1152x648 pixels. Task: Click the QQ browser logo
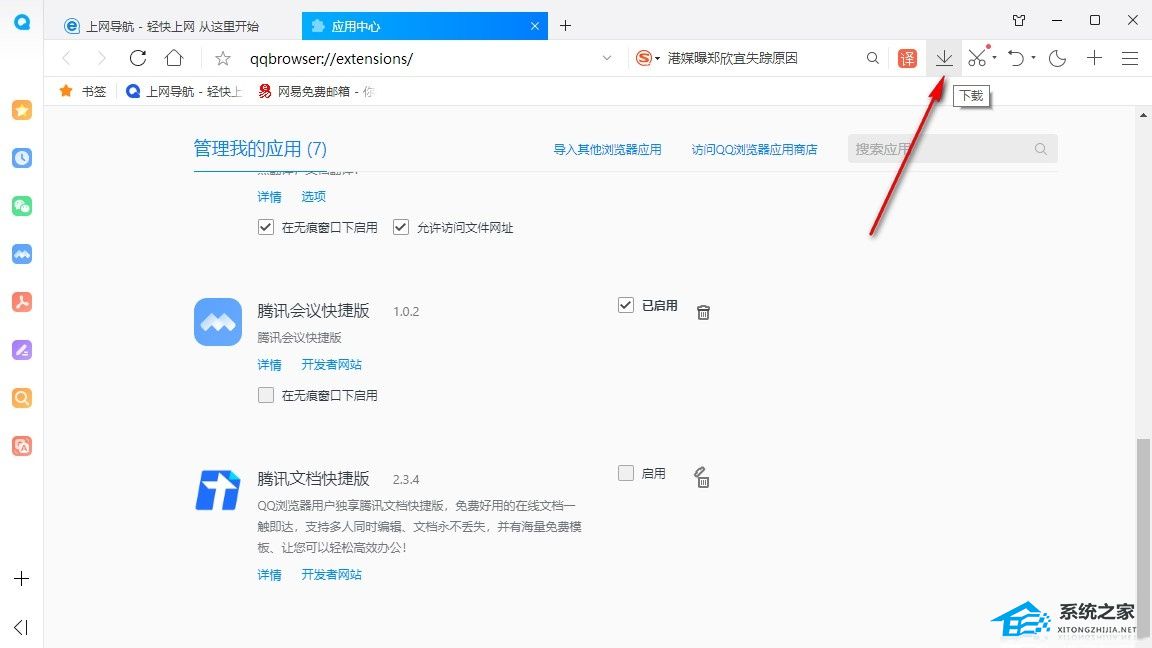coord(22,22)
